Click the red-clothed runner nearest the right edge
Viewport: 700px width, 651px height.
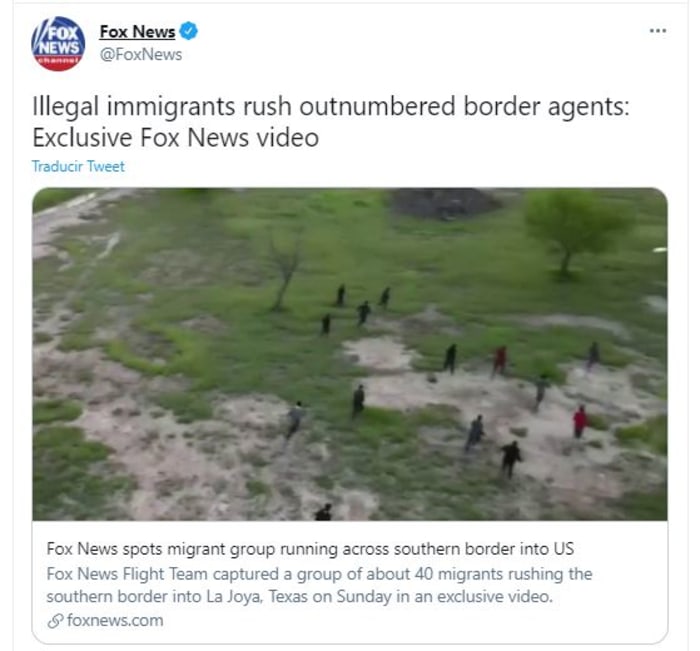point(580,422)
